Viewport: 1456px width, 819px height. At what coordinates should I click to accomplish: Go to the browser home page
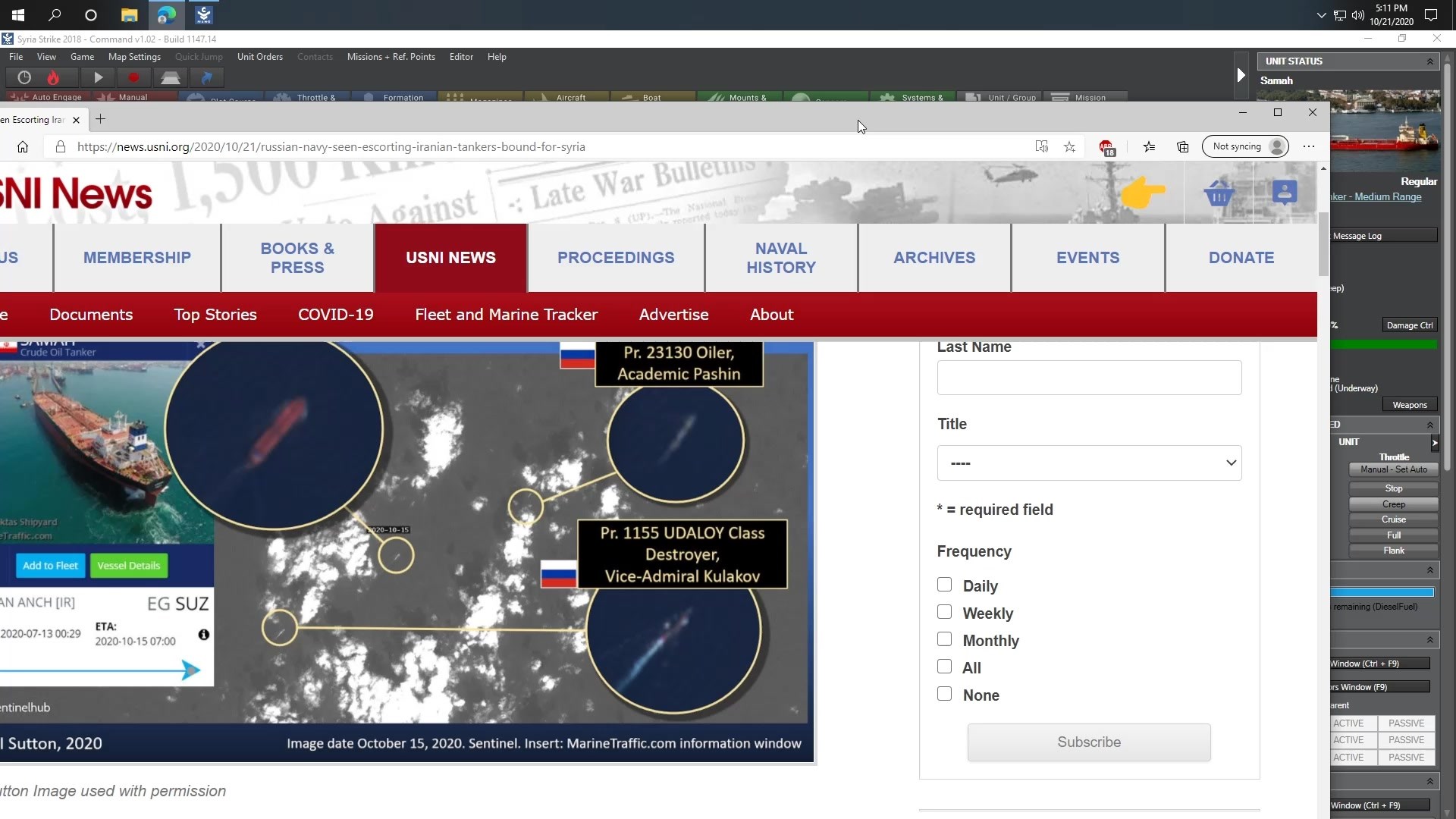[23, 147]
